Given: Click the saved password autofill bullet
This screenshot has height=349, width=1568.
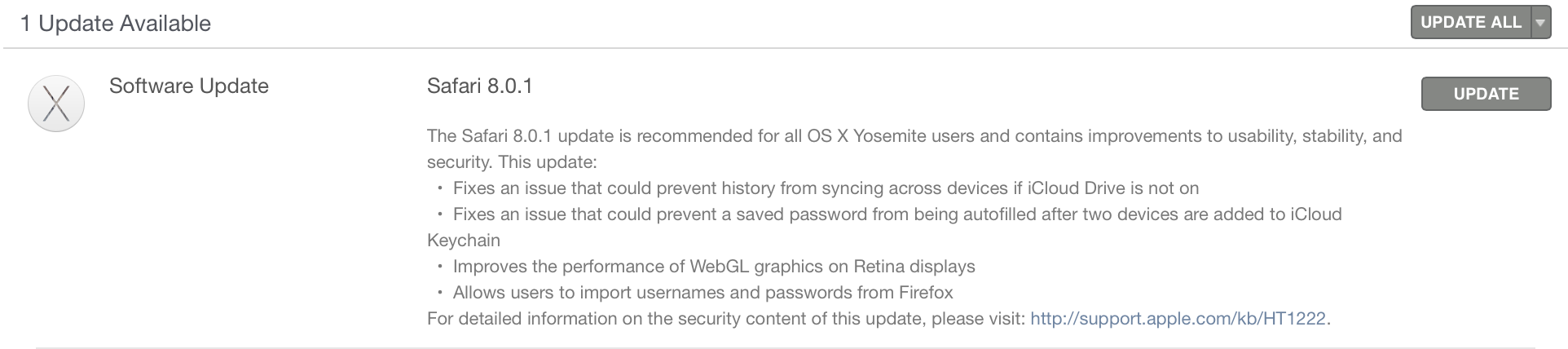Looking at the screenshot, I should click(x=896, y=214).
